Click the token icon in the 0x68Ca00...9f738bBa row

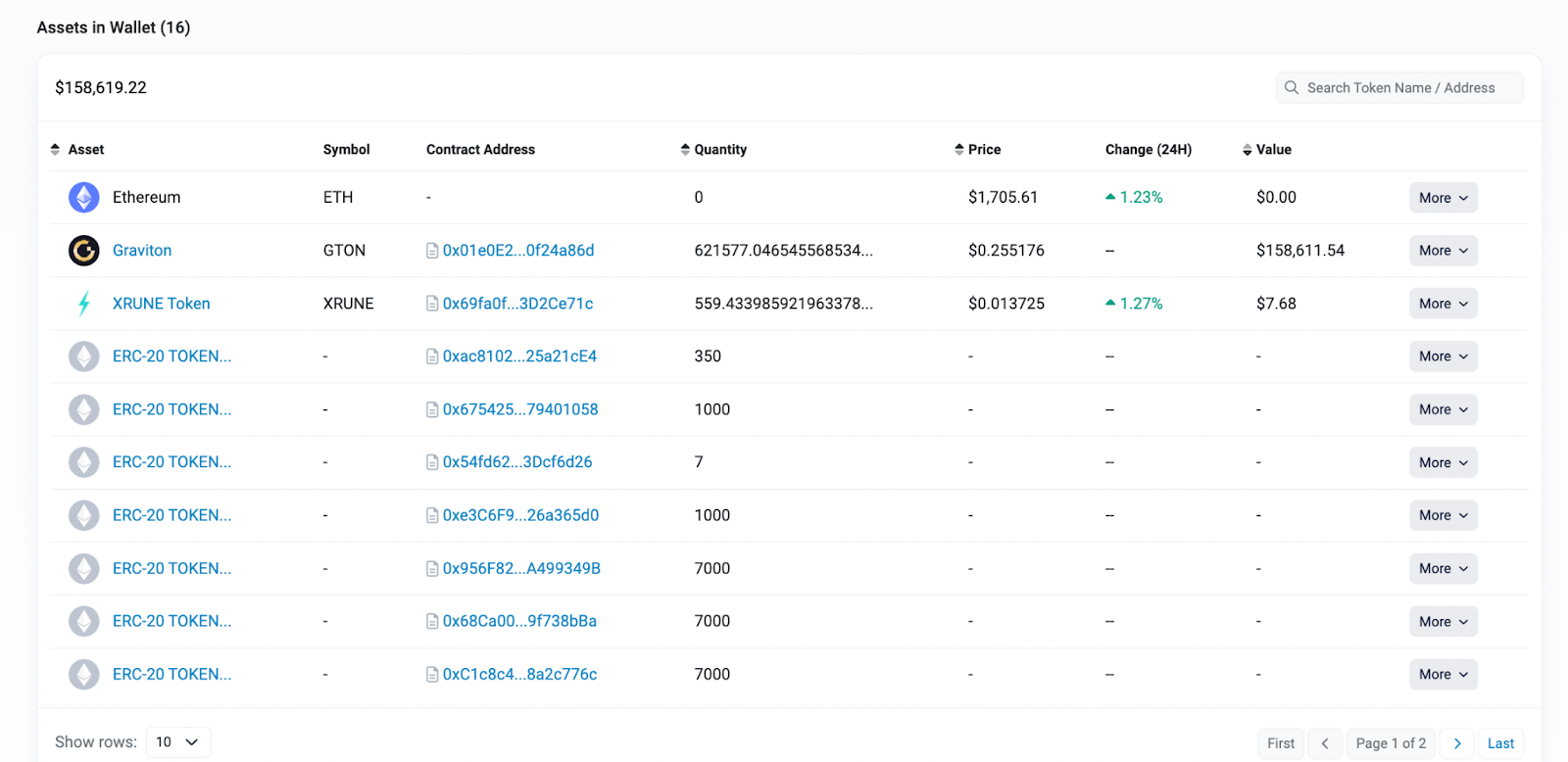click(84, 621)
